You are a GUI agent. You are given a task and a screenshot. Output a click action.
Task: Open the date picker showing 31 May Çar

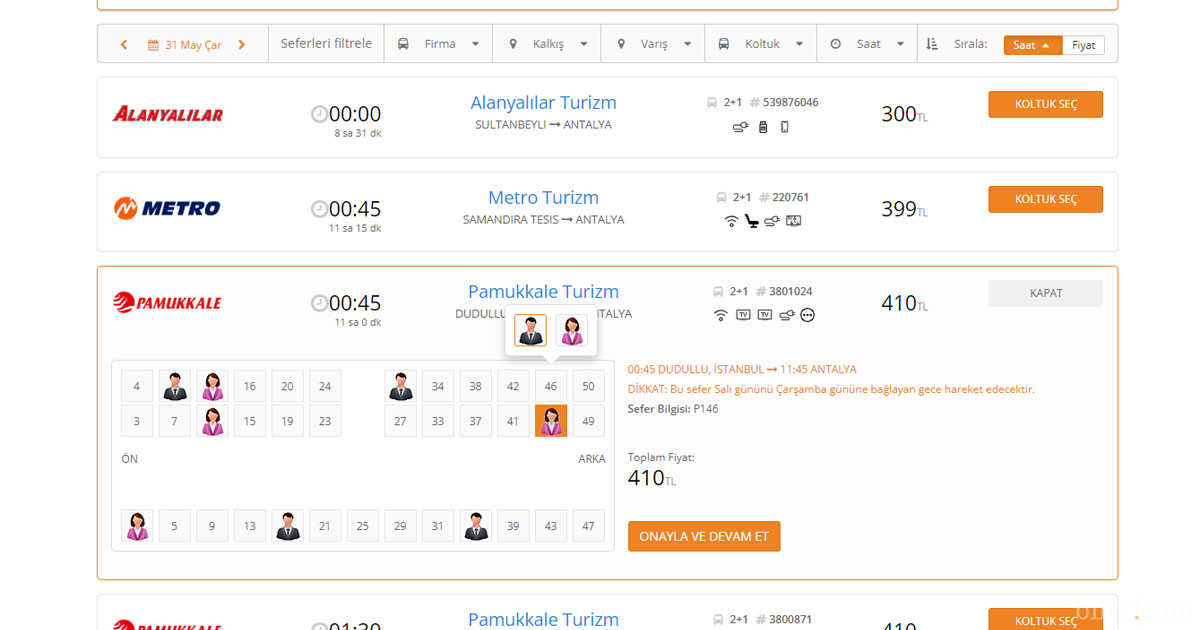tap(185, 45)
